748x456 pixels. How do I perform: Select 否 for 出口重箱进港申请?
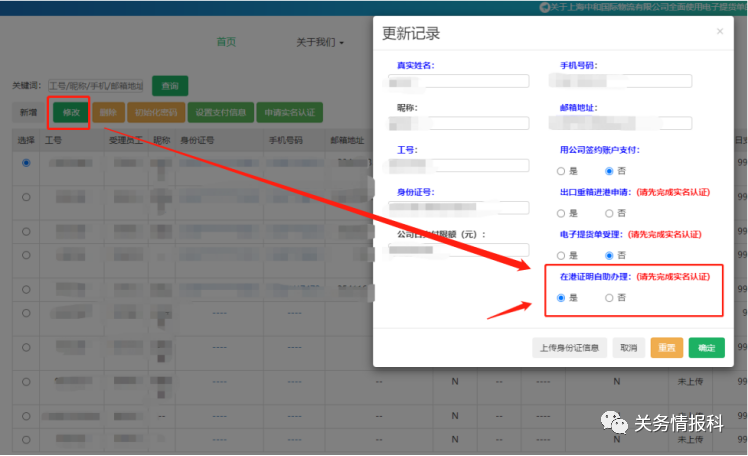(x=609, y=213)
